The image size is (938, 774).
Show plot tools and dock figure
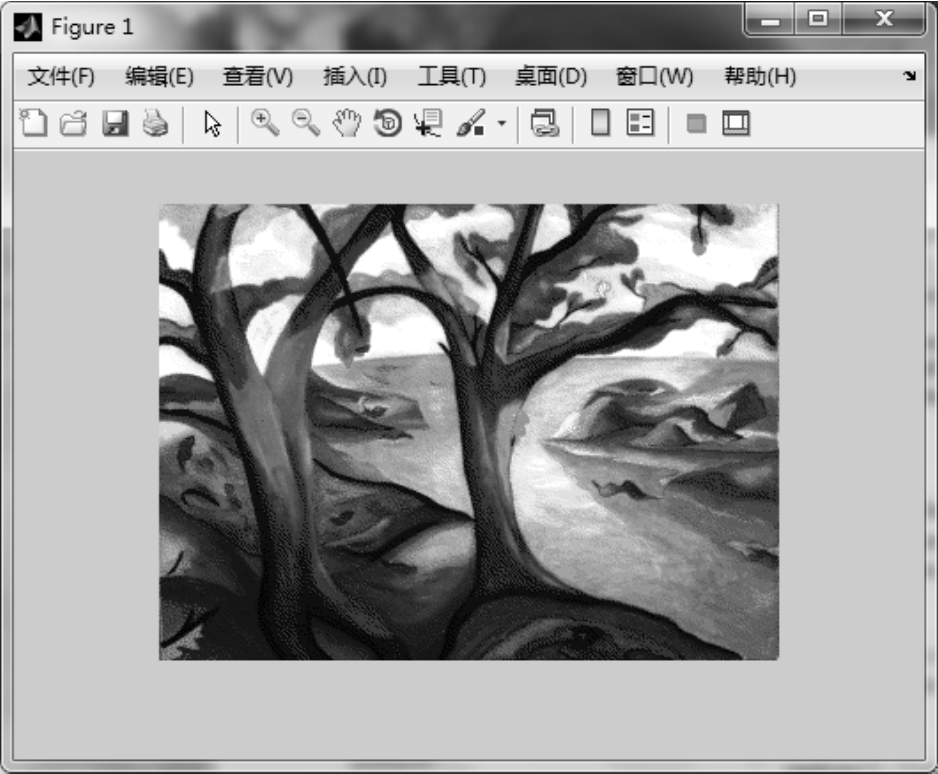tap(736, 124)
